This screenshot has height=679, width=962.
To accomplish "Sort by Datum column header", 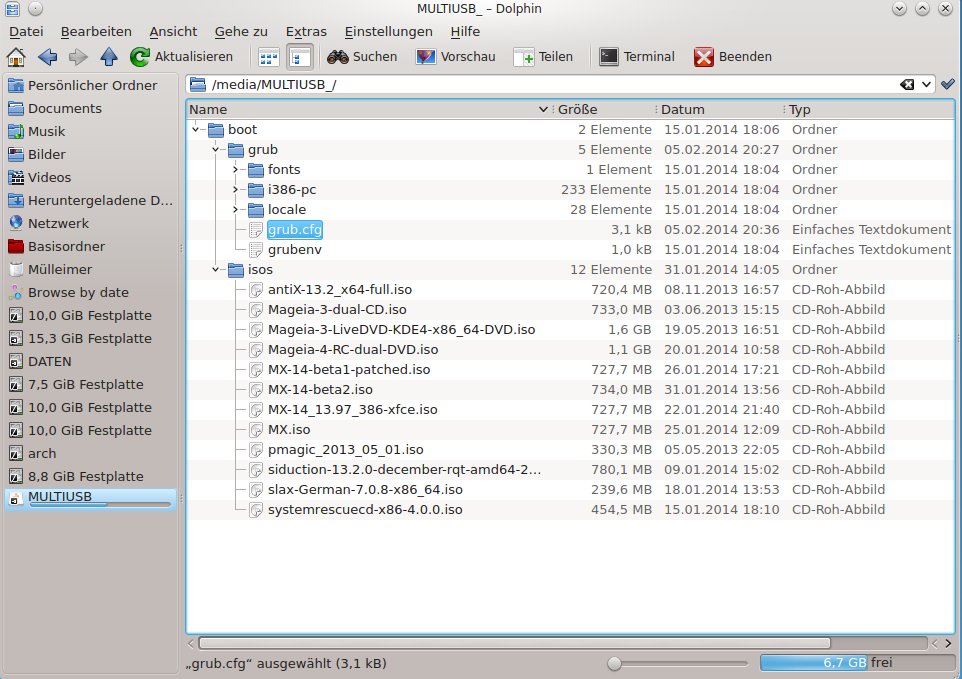I will 719,109.
